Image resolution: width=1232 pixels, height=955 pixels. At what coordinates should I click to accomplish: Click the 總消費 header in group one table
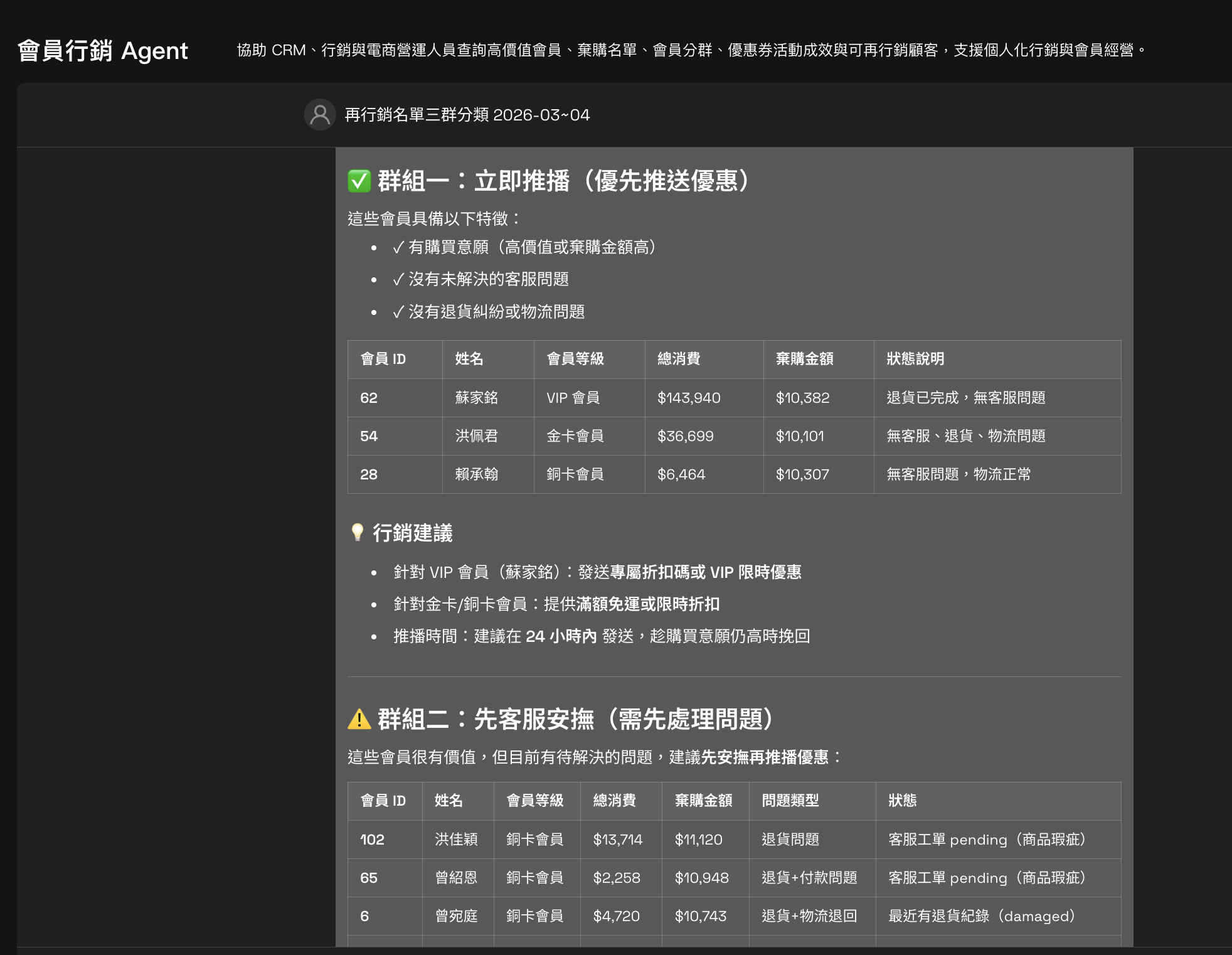click(679, 359)
